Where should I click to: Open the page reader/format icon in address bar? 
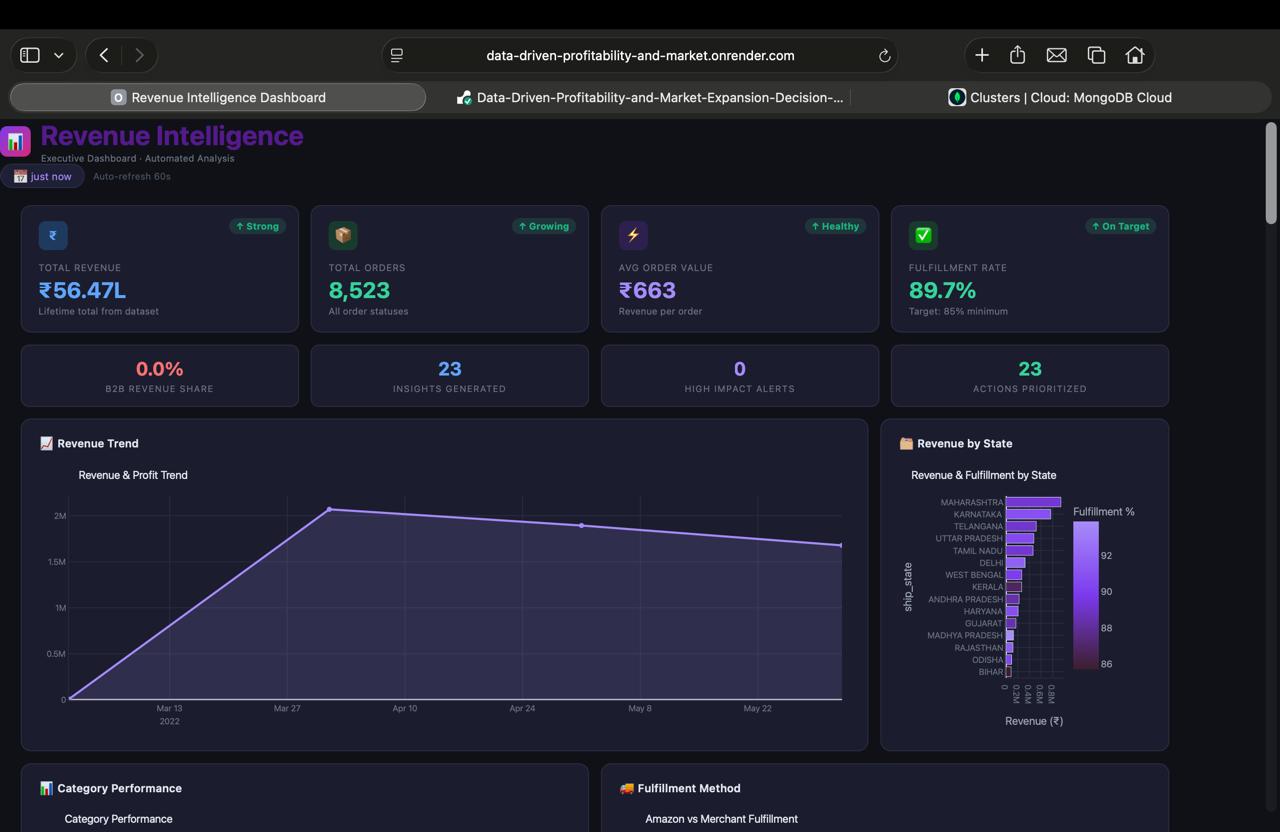click(x=397, y=56)
